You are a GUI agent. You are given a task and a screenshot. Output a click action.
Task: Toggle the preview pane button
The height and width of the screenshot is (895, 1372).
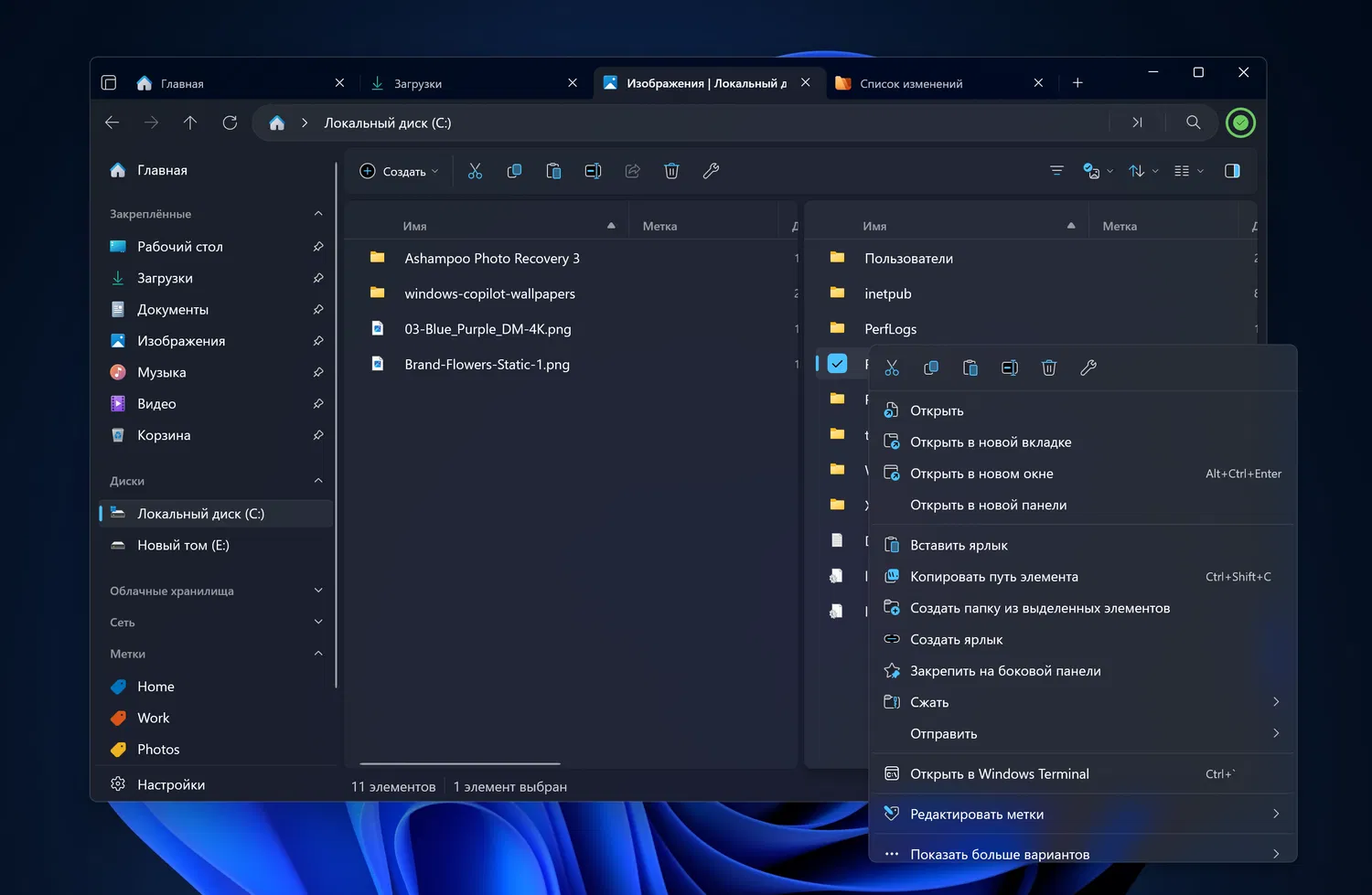(1232, 171)
